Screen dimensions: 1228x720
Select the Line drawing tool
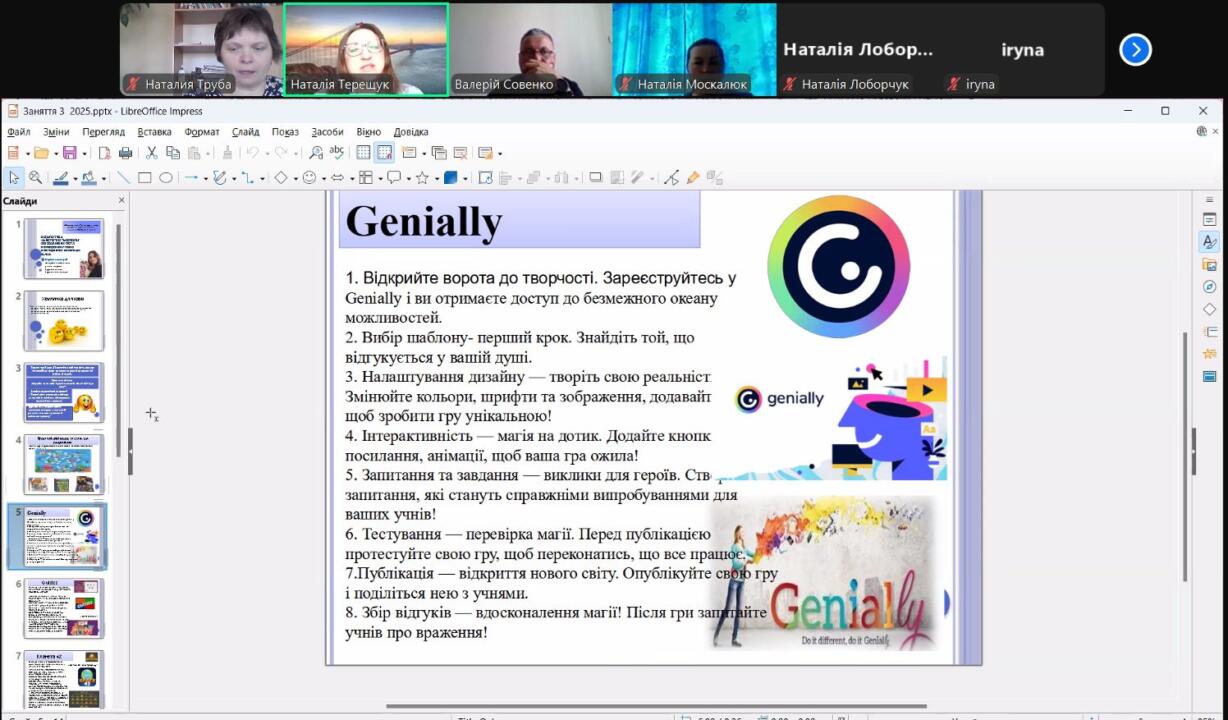123,178
